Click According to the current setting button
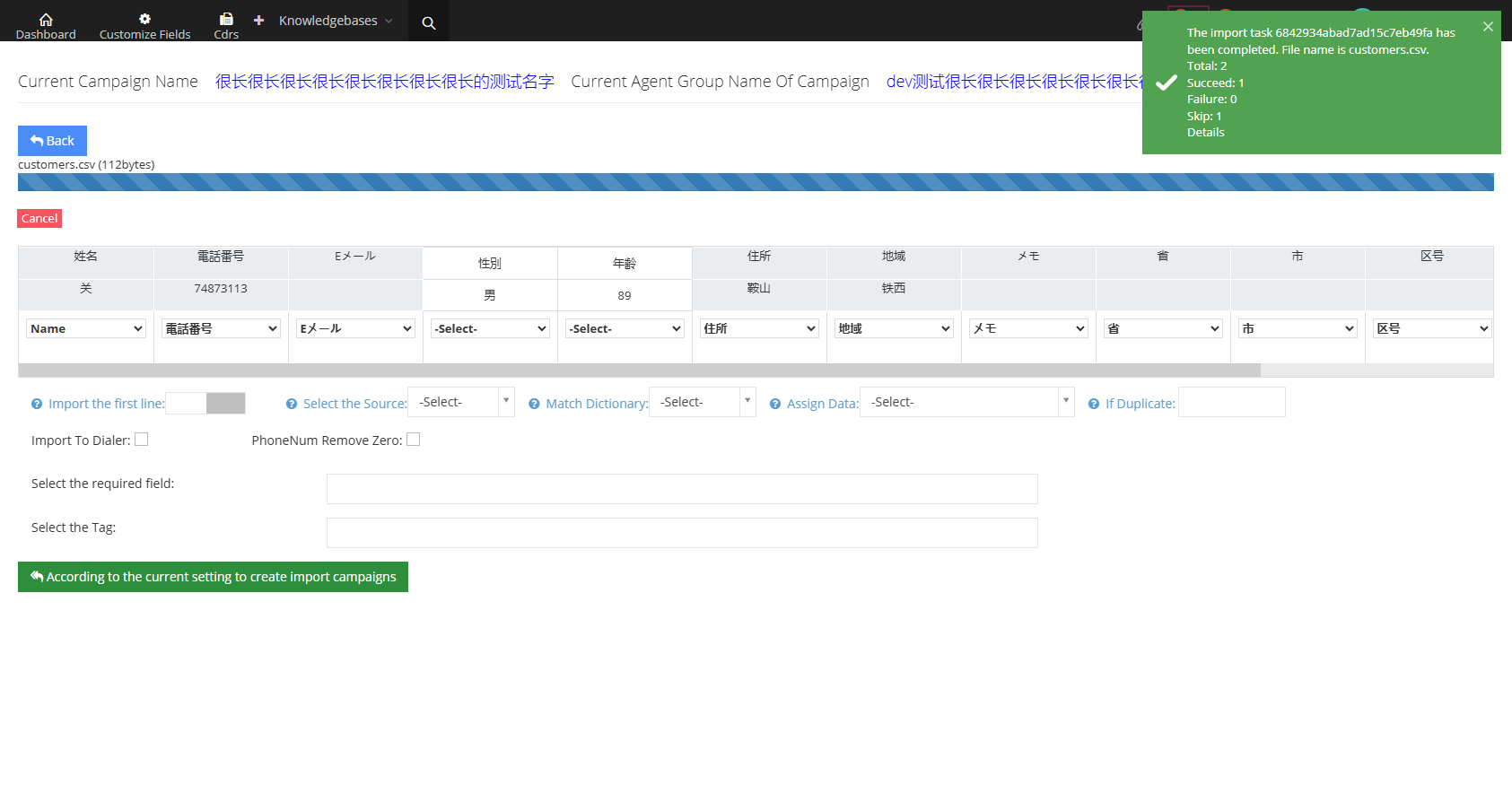Viewport: 1512px width, 811px height. coord(213,577)
